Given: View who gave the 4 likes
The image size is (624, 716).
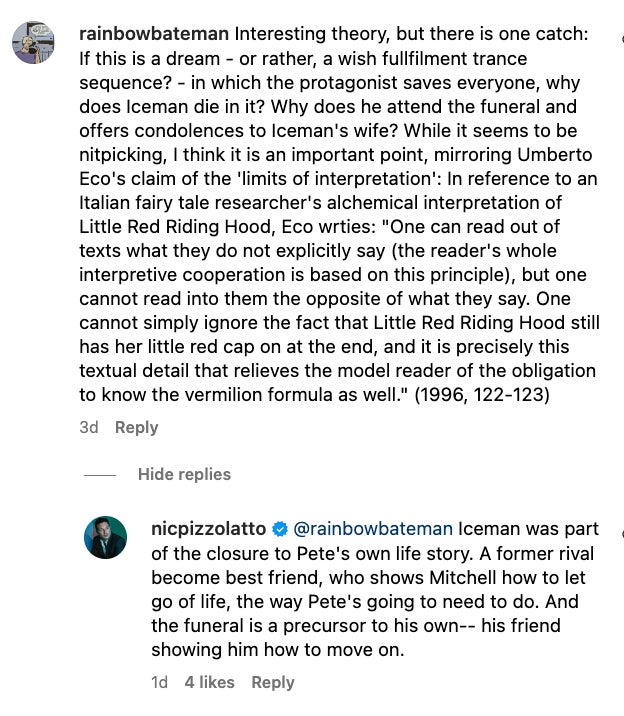Looking at the screenshot, I should 209,682.
